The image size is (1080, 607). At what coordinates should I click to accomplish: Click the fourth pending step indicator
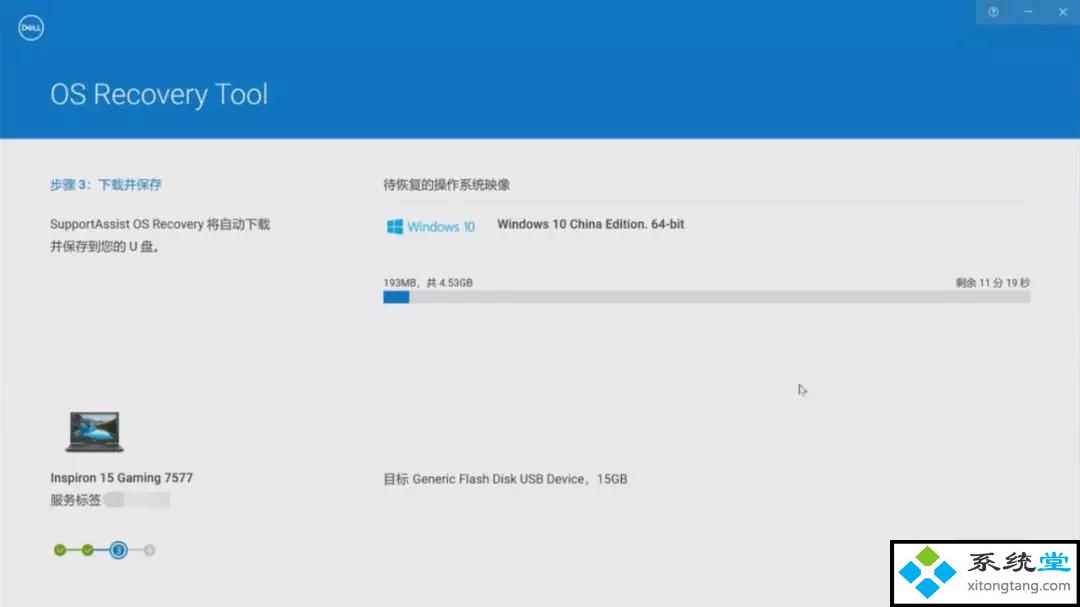click(x=149, y=550)
